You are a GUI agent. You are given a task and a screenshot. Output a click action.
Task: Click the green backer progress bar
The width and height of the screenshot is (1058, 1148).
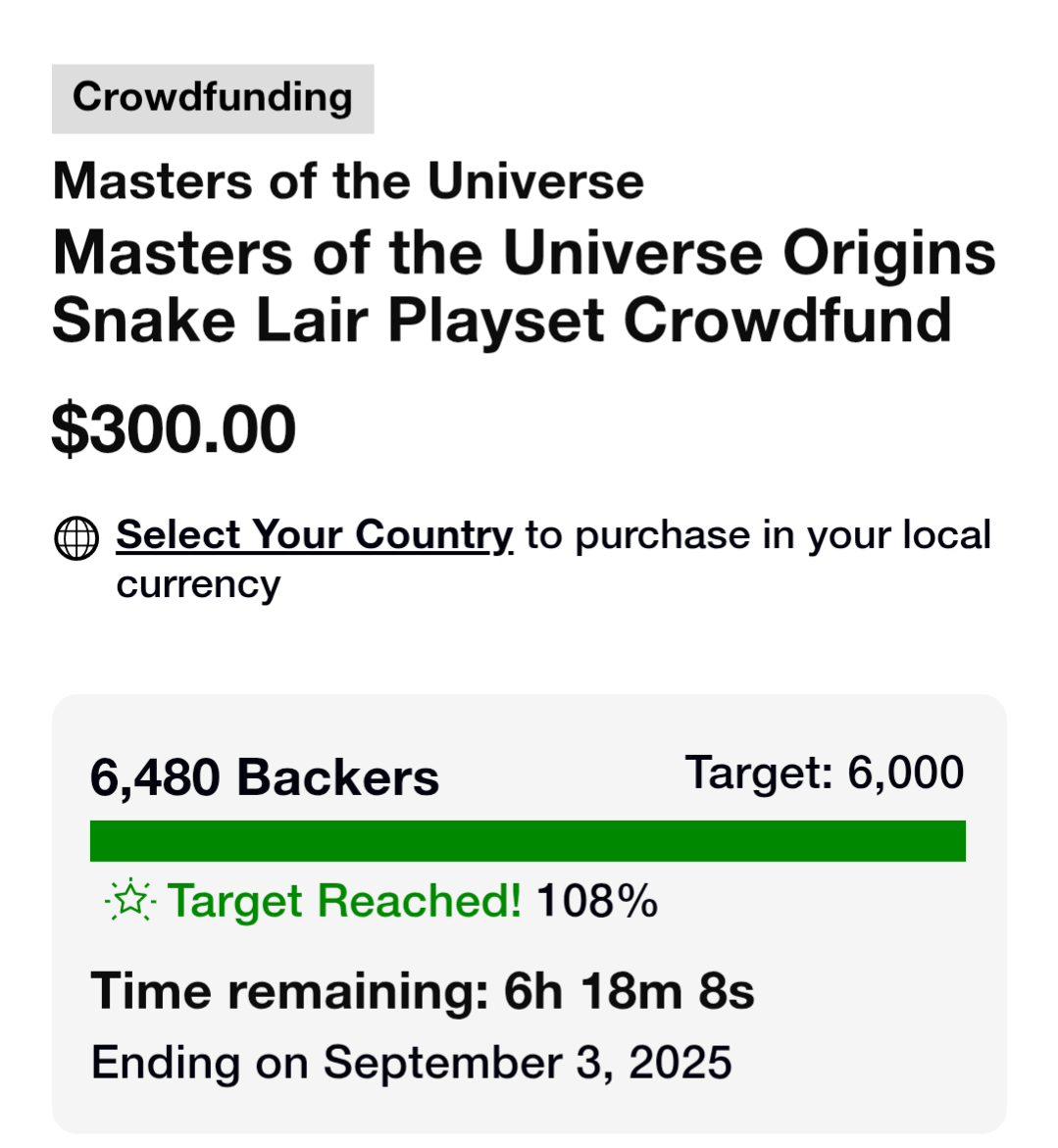click(528, 841)
